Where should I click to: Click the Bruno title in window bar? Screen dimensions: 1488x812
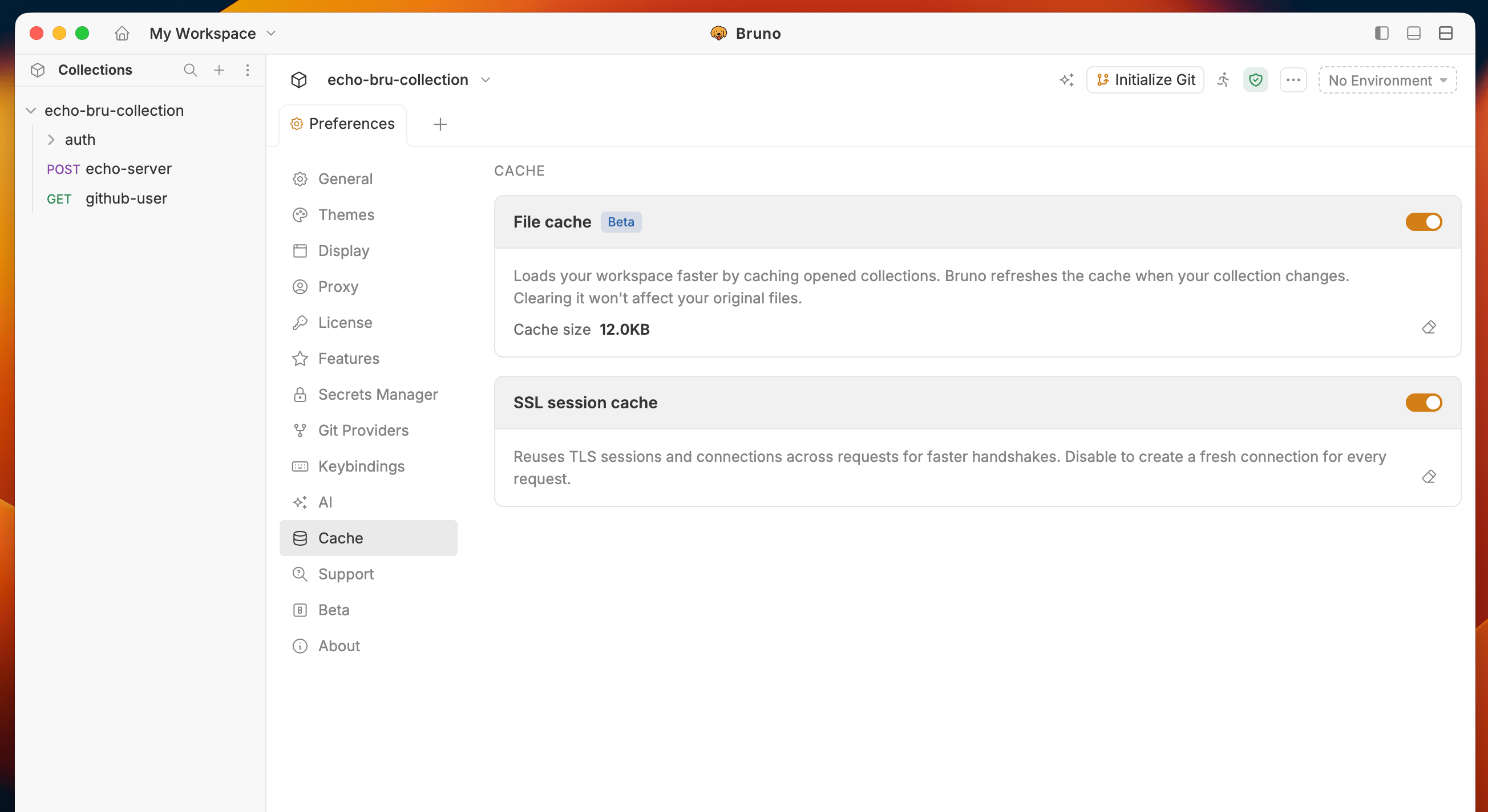pos(758,34)
